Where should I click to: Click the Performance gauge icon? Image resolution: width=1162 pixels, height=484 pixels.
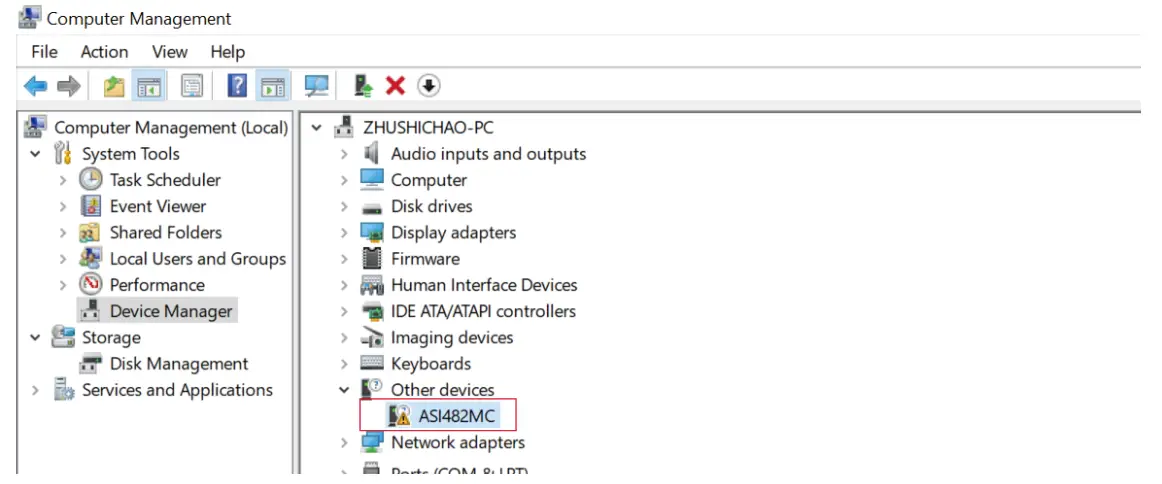click(x=90, y=285)
